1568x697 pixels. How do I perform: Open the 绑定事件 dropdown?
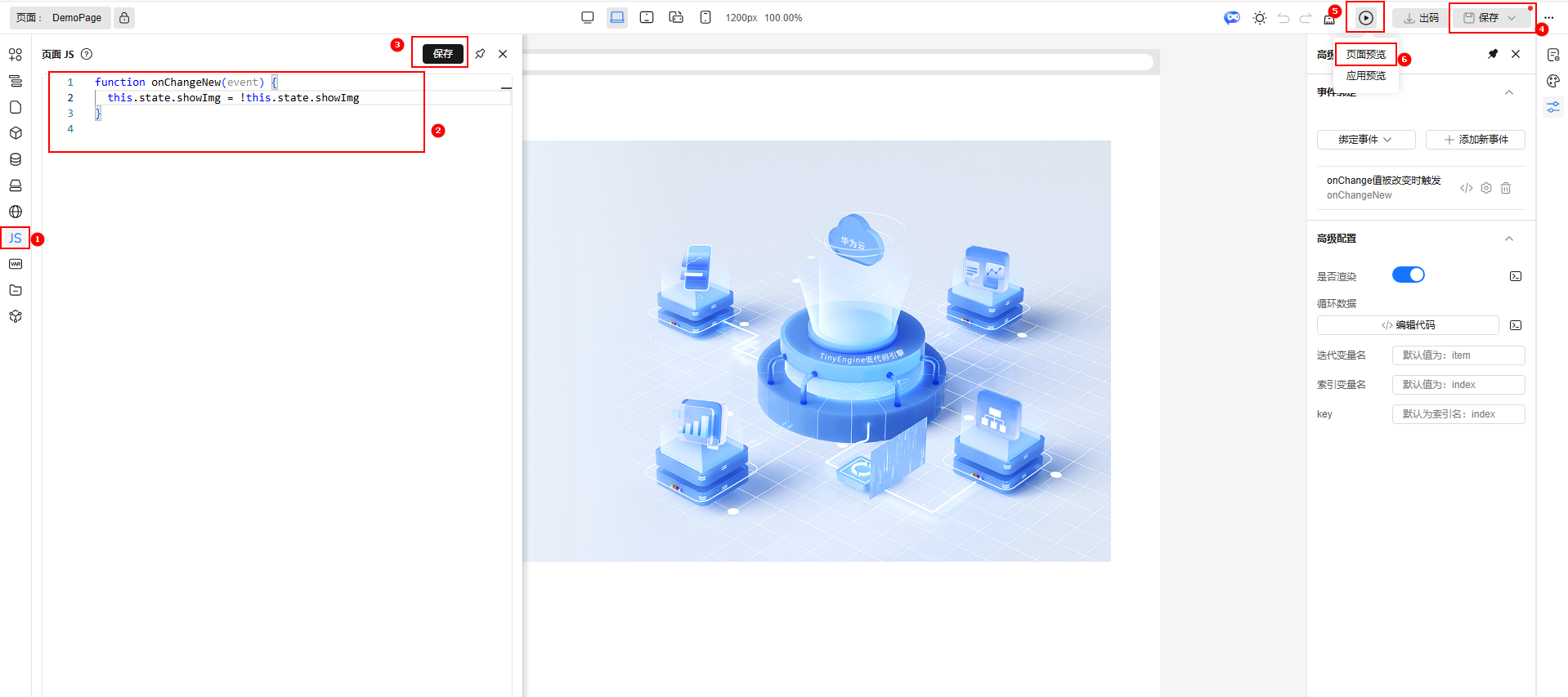point(1365,140)
